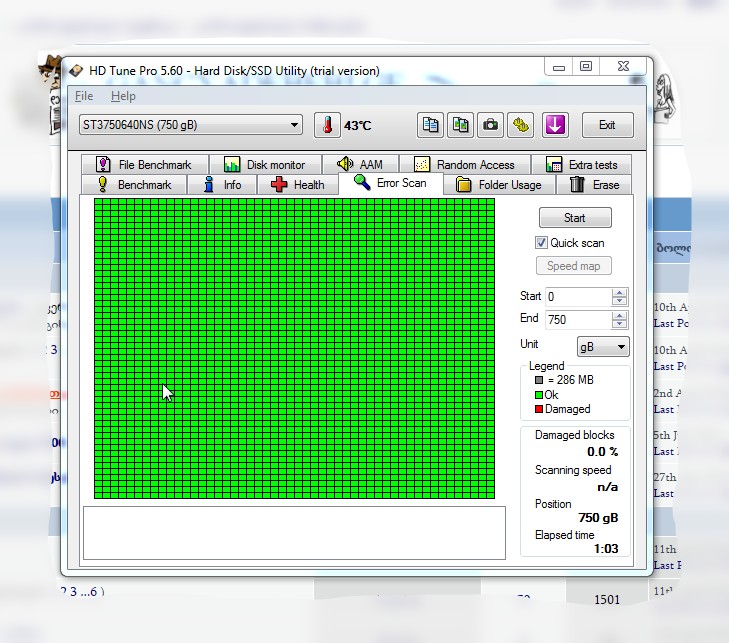Select the Error Scan tab
729x643 pixels.
[x=391, y=183]
